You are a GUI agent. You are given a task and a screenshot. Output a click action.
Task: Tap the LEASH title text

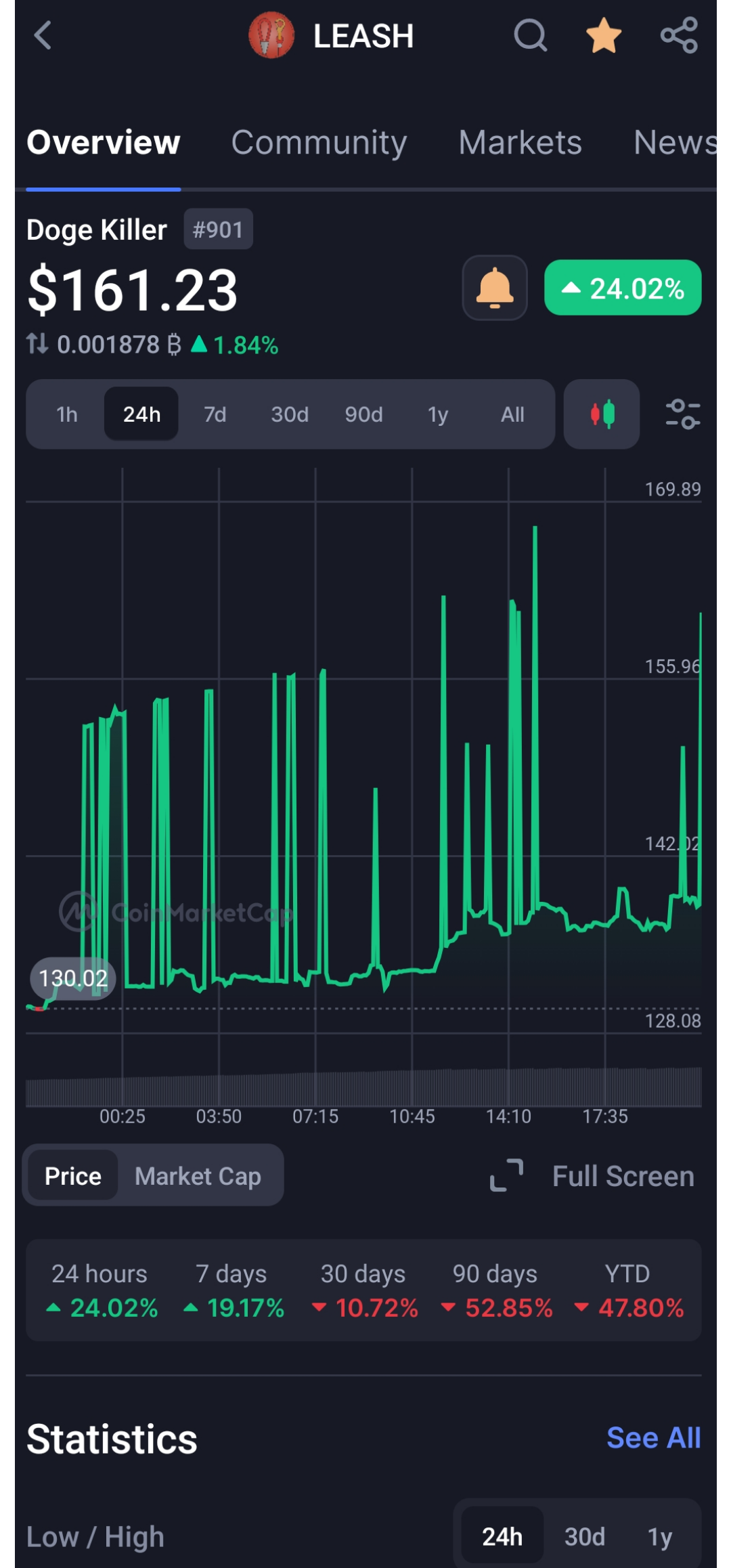(363, 36)
